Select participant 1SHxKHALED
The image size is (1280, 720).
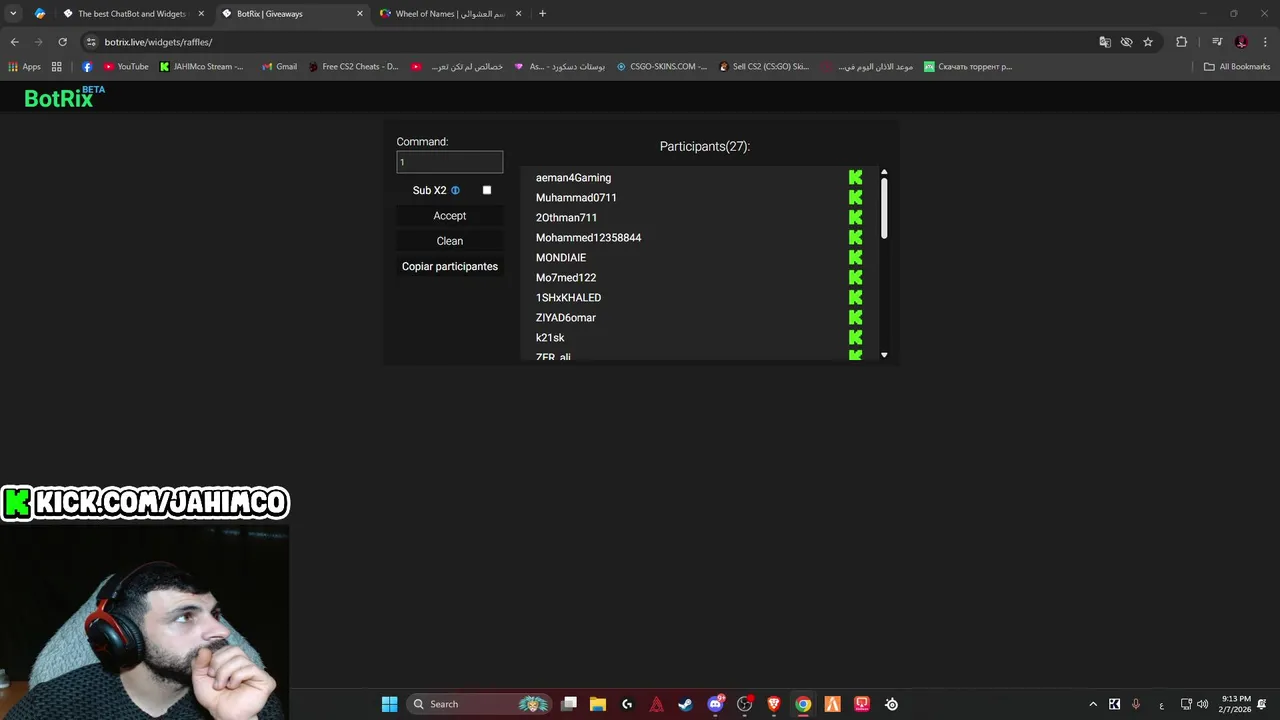tap(568, 298)
